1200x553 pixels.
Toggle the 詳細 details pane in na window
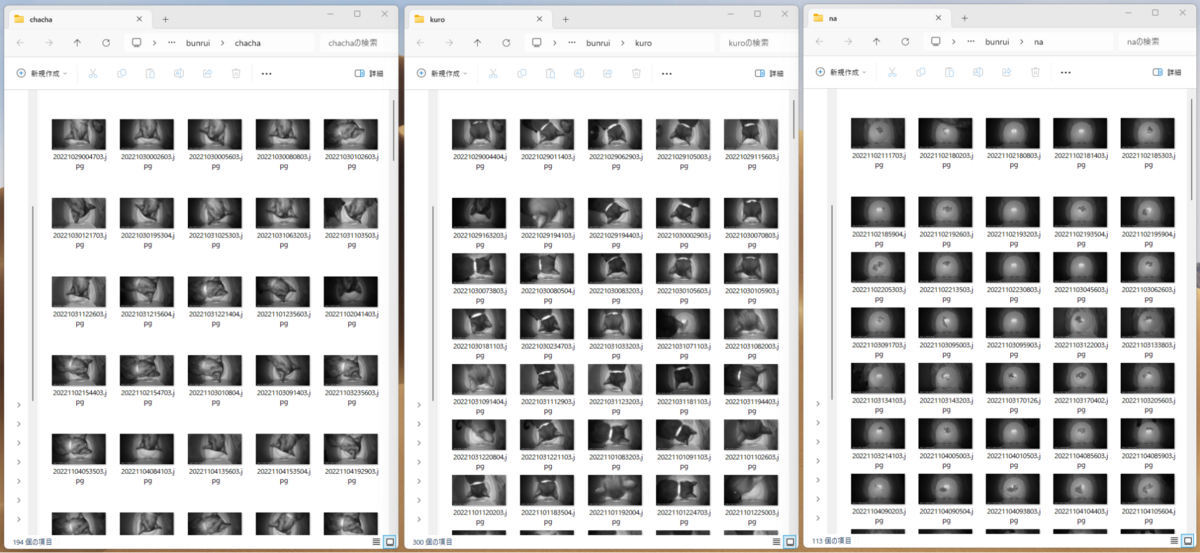[1167, 72]
